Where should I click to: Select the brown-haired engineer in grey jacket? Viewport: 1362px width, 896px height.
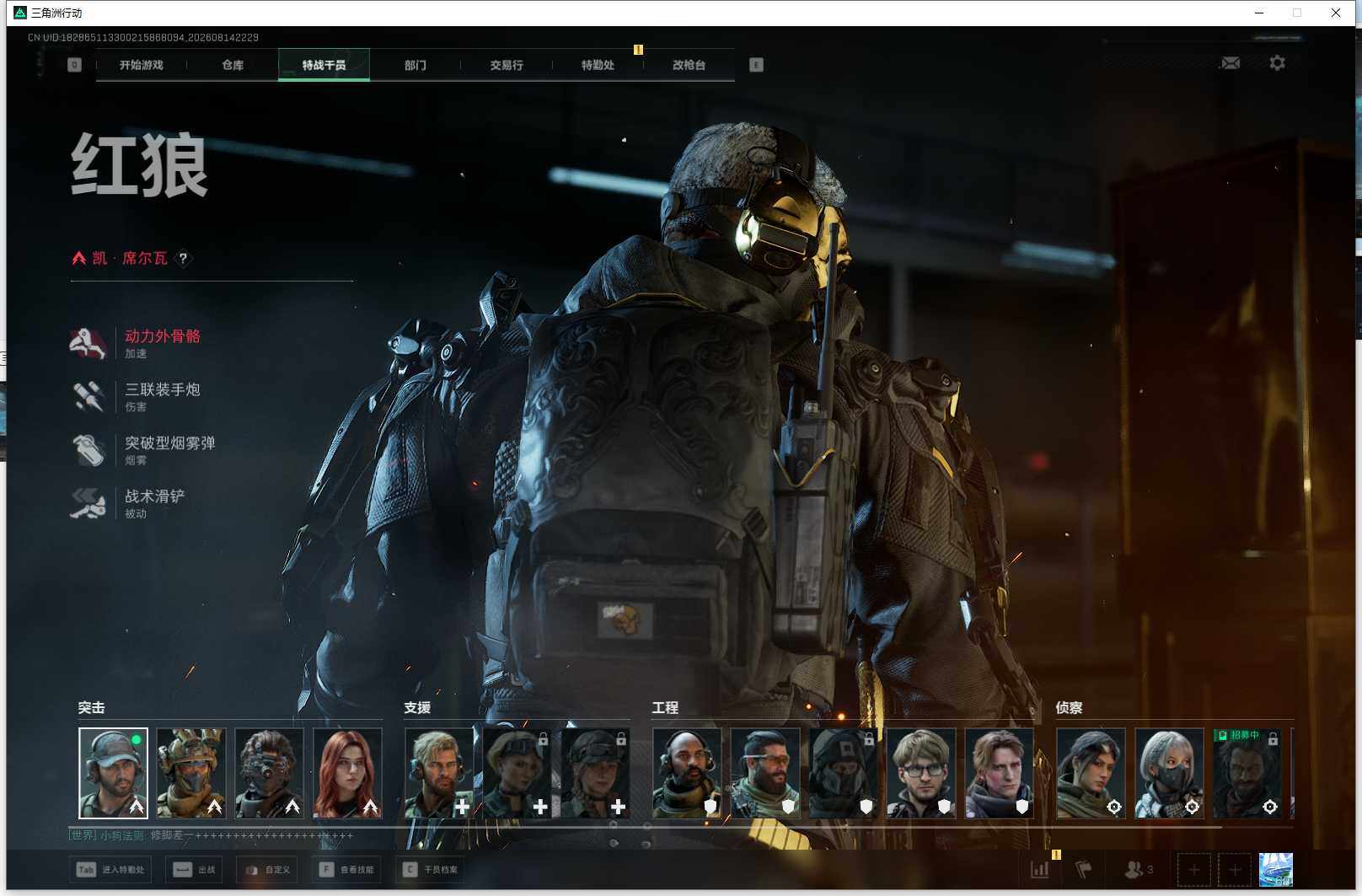click(x=1000, y=773)
